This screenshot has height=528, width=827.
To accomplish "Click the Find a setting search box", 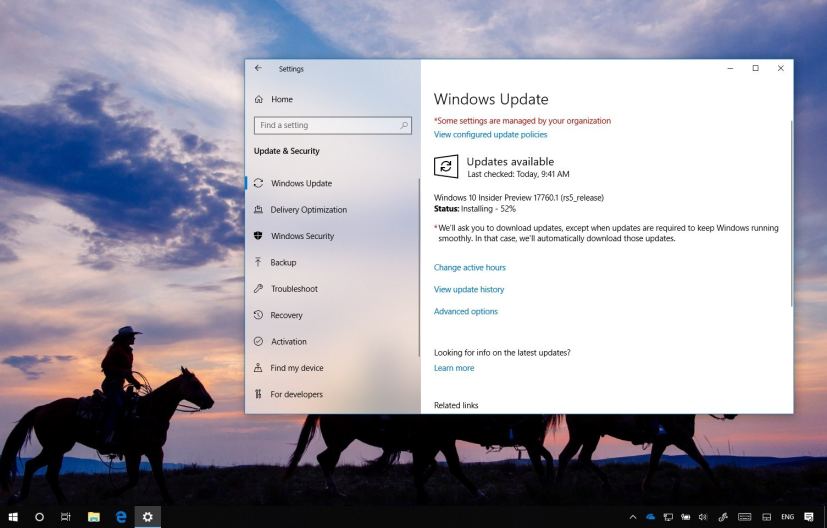I will [332, 125].
